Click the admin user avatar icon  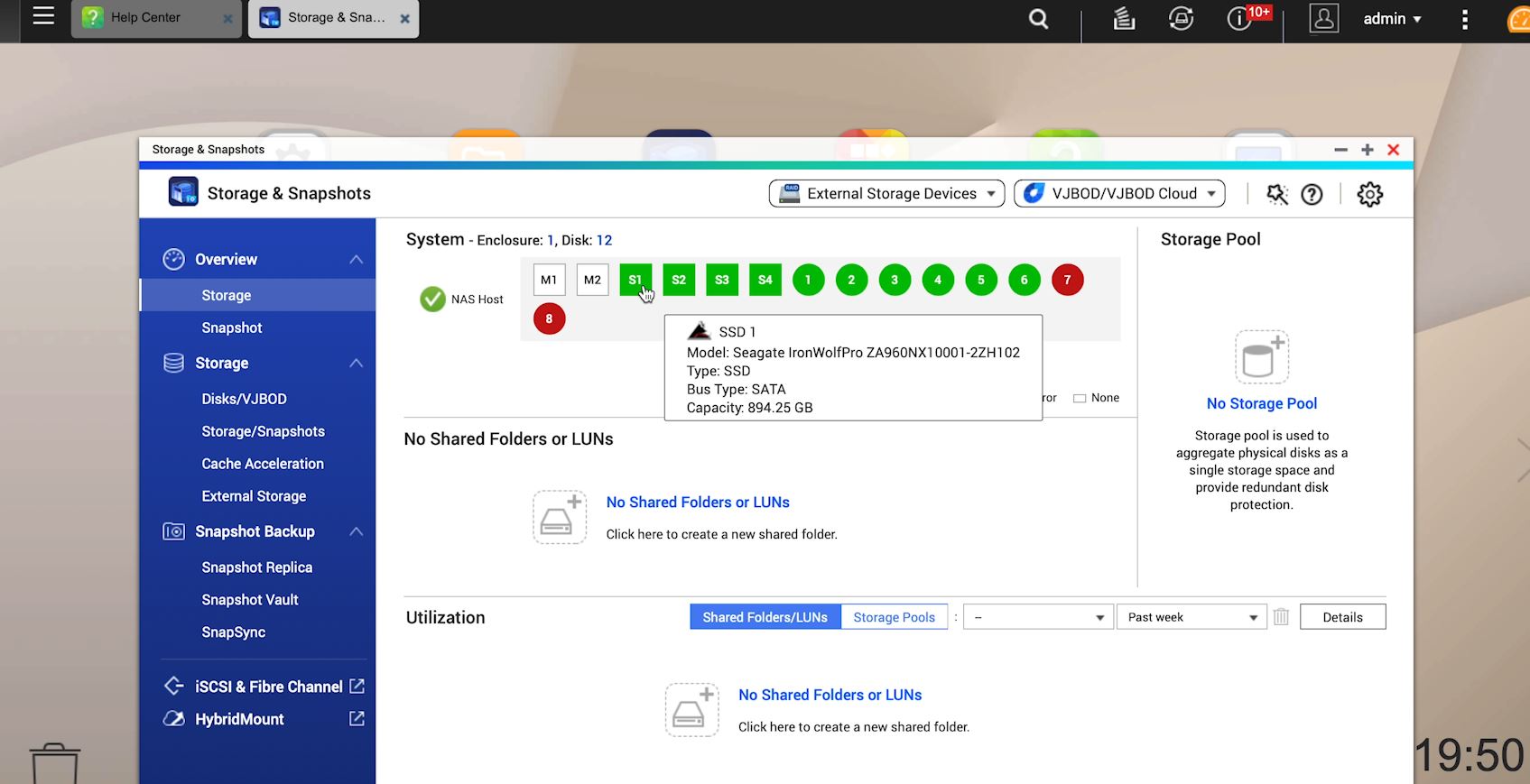(x=1324, y=19)
